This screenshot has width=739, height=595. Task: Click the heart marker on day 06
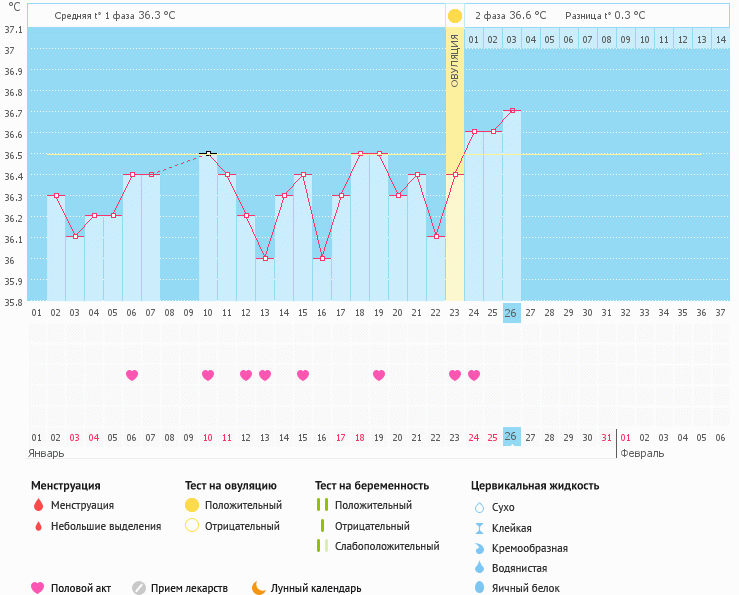click(132, 375)
